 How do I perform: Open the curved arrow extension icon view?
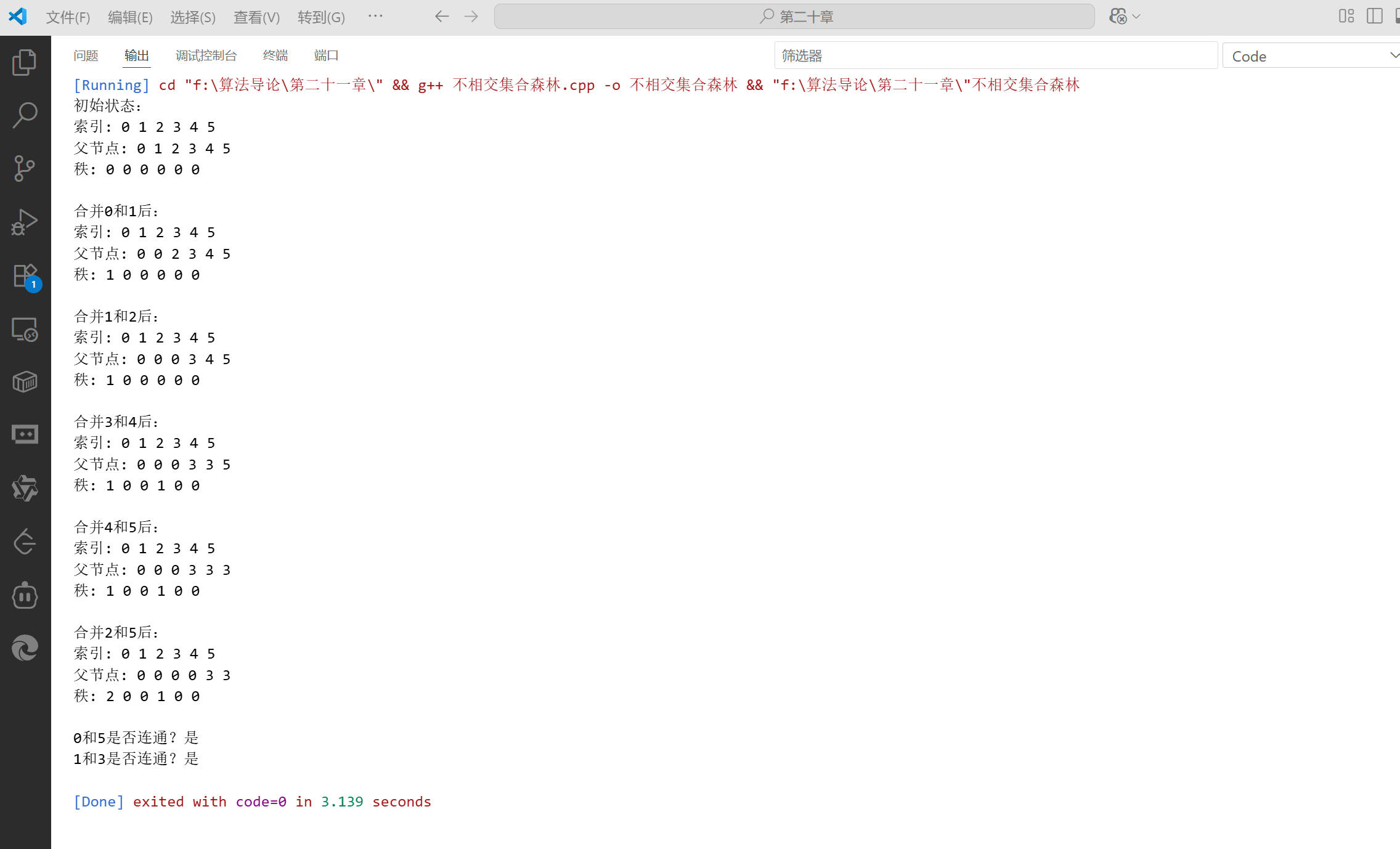click(25, 542)
